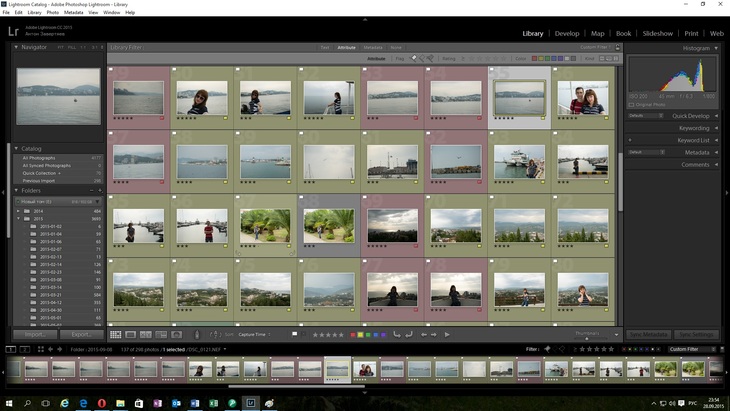Open File Explorer from taskbar
This screenshot has width=730, height=411.
120,403
